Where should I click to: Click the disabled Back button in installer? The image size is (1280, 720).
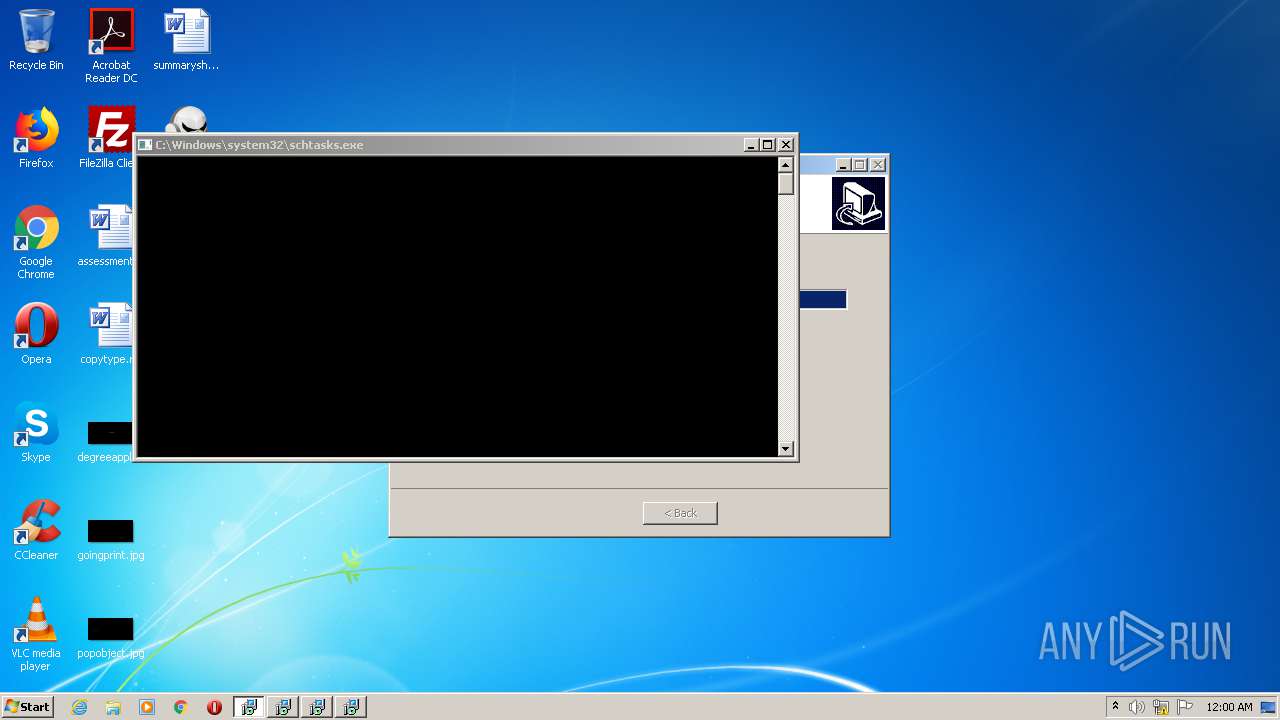pos(680,513)
